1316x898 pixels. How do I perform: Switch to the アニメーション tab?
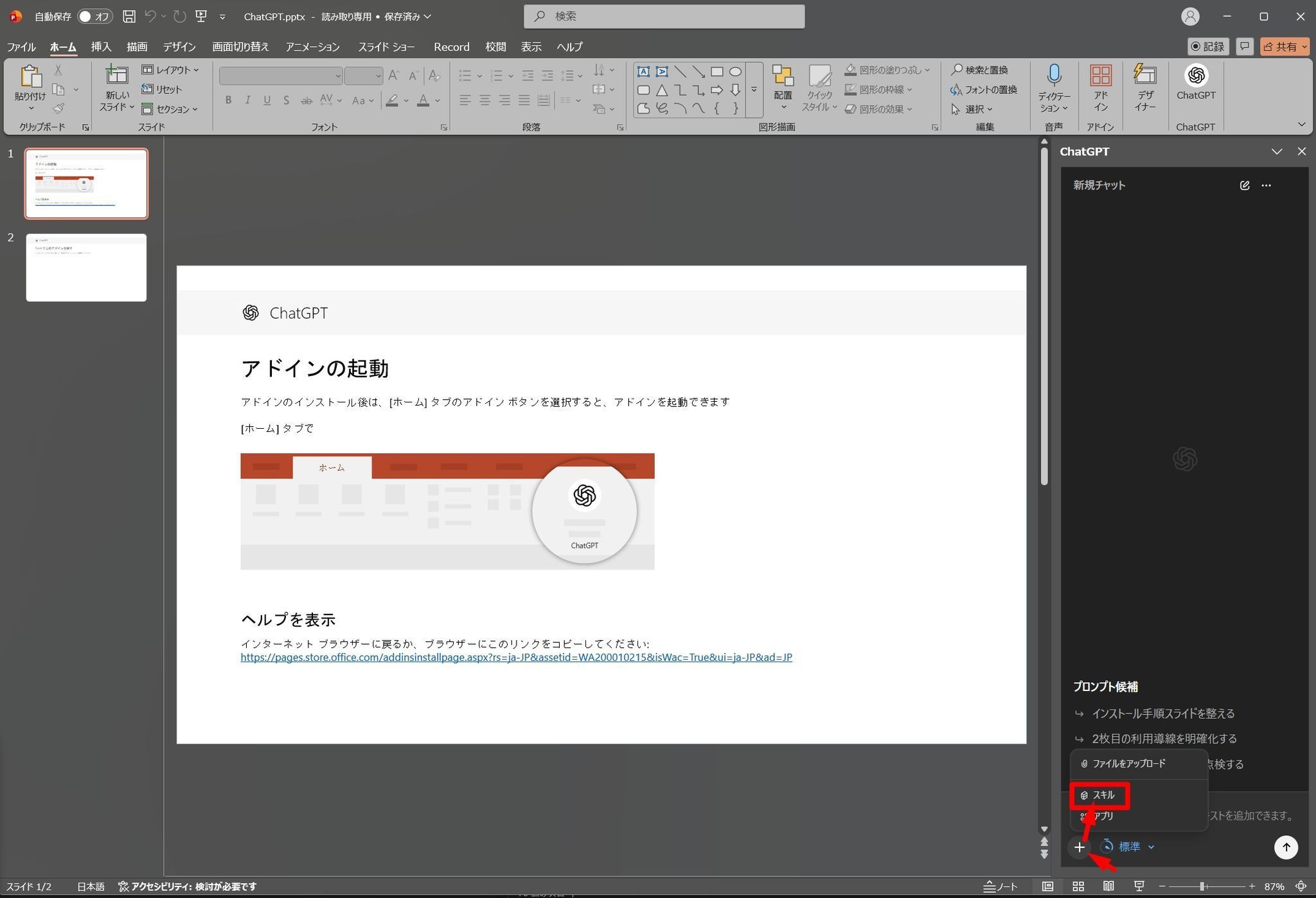coord(313,46)
